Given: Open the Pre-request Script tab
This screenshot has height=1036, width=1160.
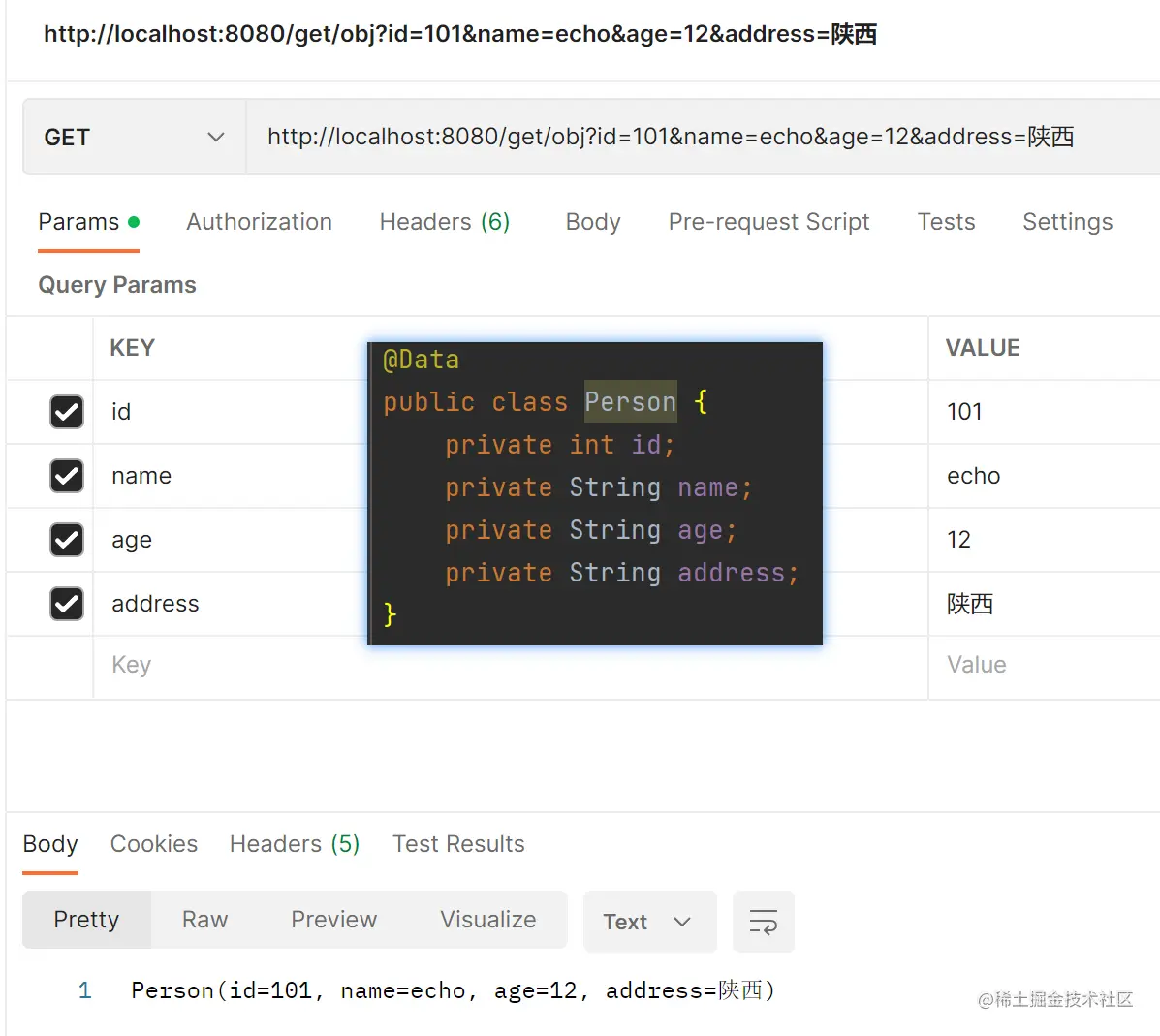Looking at the screenshot, I should click(768, 222).
